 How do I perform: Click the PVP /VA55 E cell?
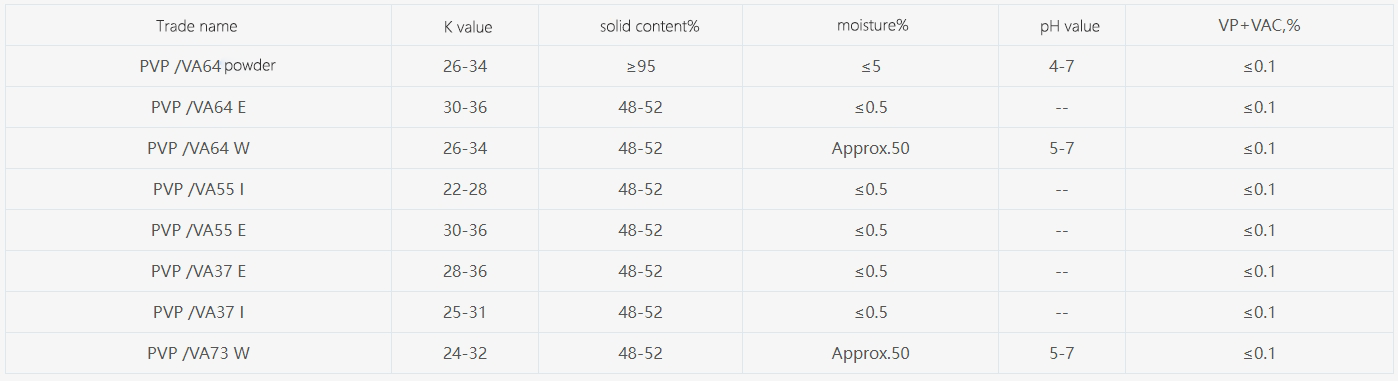tap(198, 230)
